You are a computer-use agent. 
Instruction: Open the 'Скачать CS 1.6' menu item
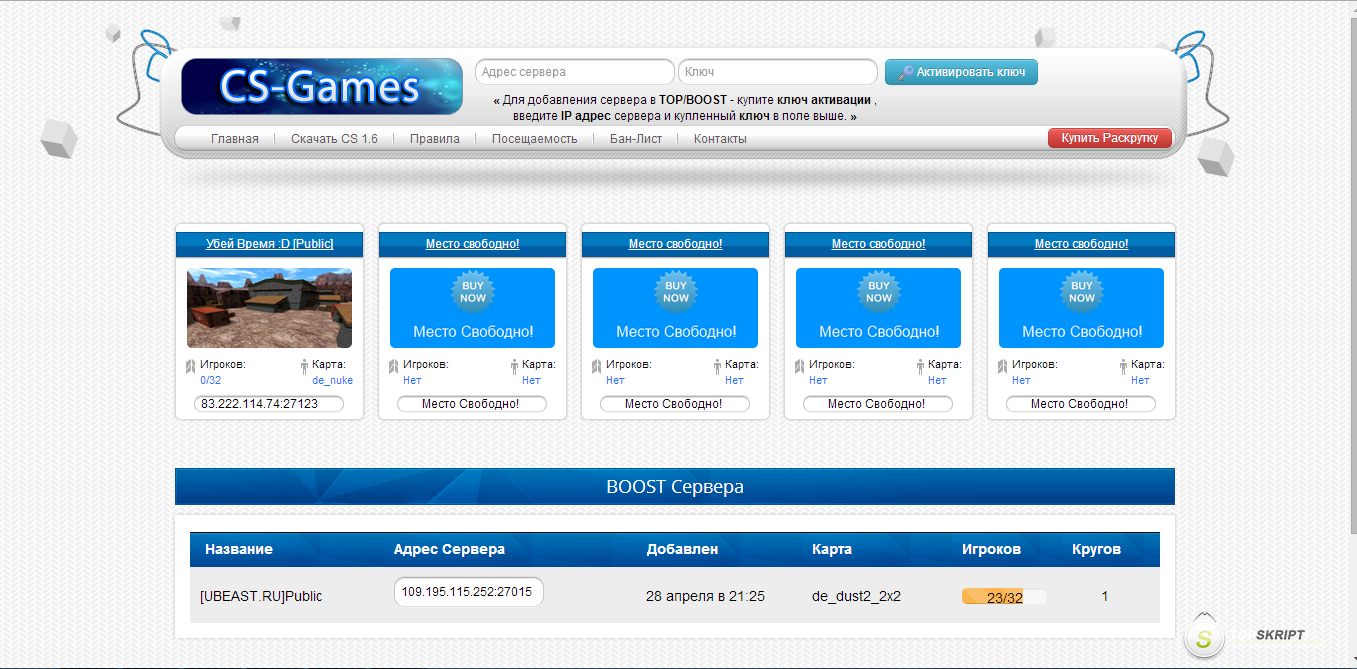pyautogui.click(x=334, y=139)
